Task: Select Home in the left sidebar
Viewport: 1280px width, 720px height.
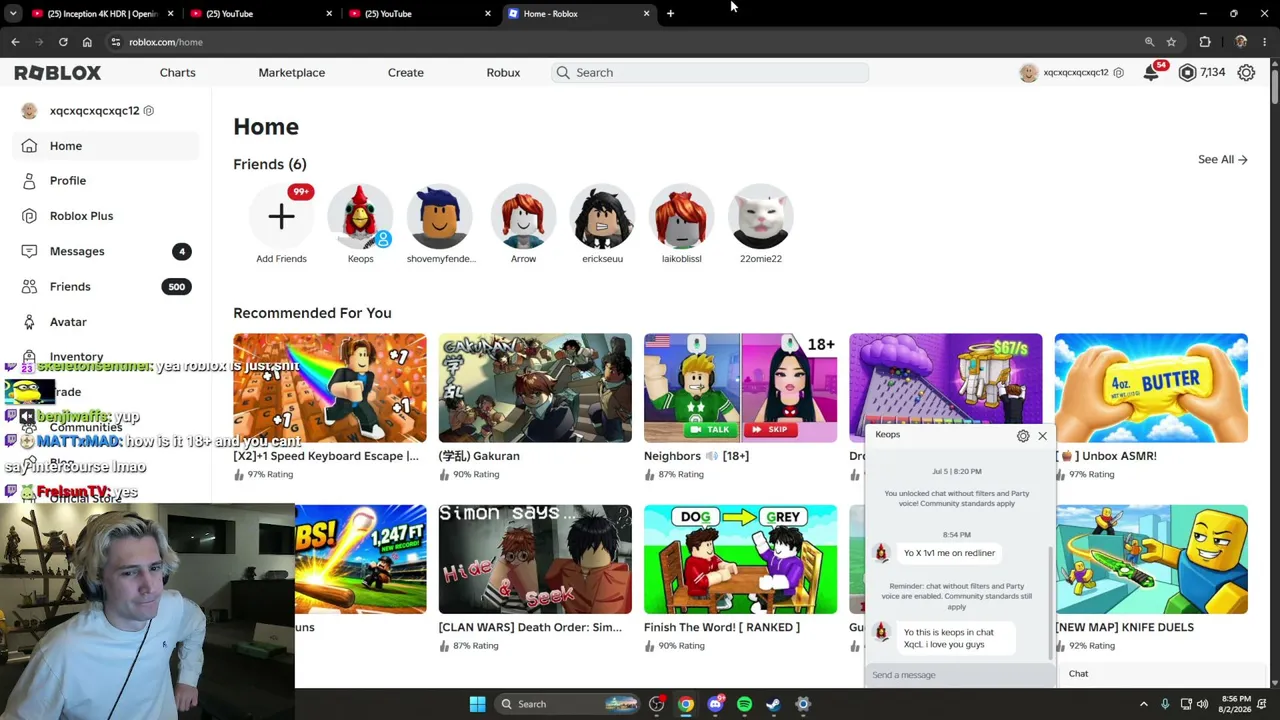Action: (106, 146)
